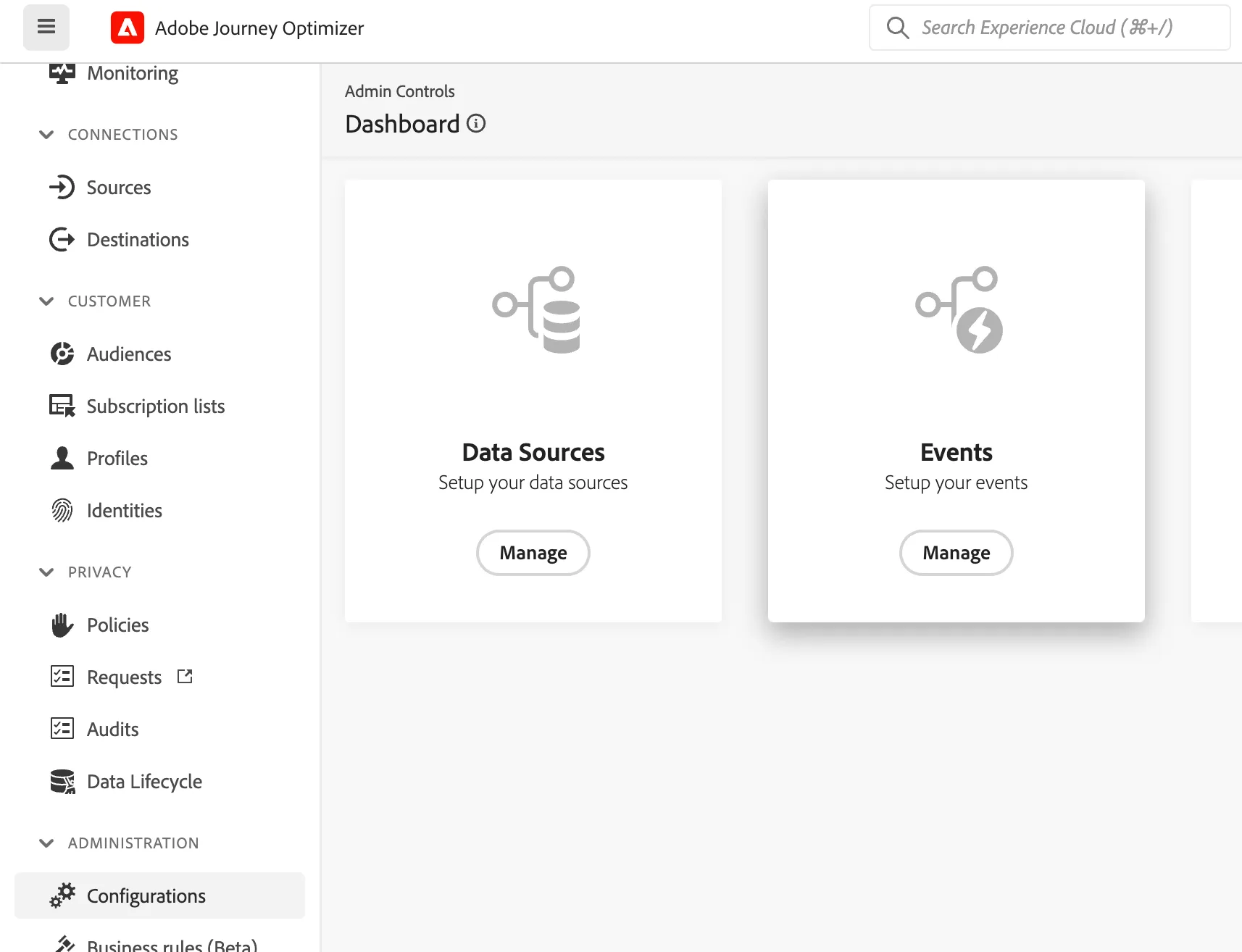Click the Requests checklist icon

click(x=62, y=677)
